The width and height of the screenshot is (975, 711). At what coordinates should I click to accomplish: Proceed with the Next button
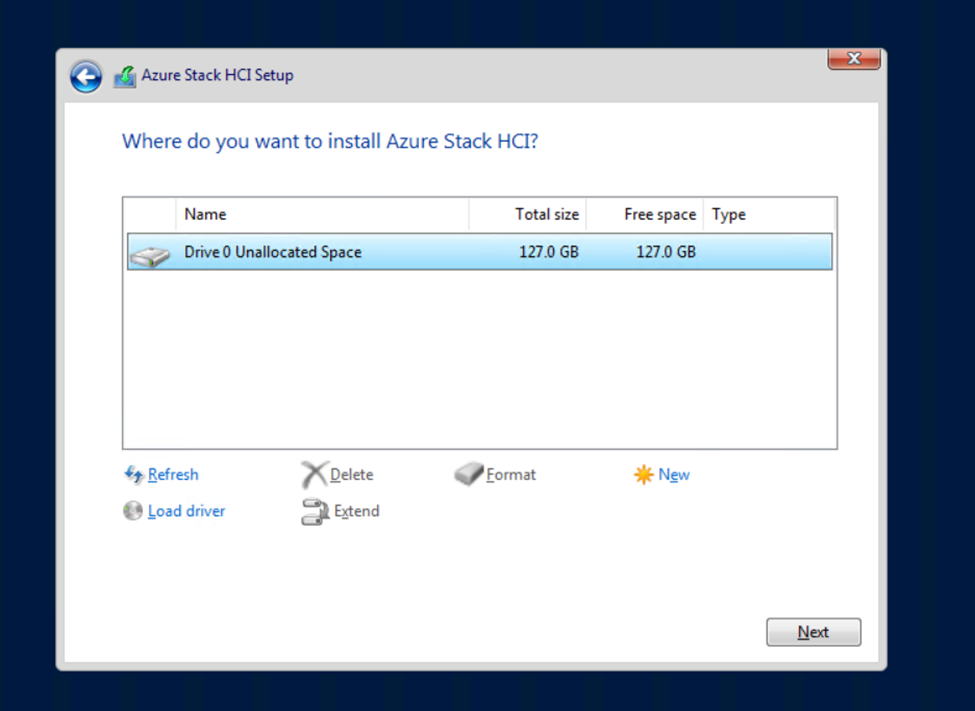click(813, 632)
